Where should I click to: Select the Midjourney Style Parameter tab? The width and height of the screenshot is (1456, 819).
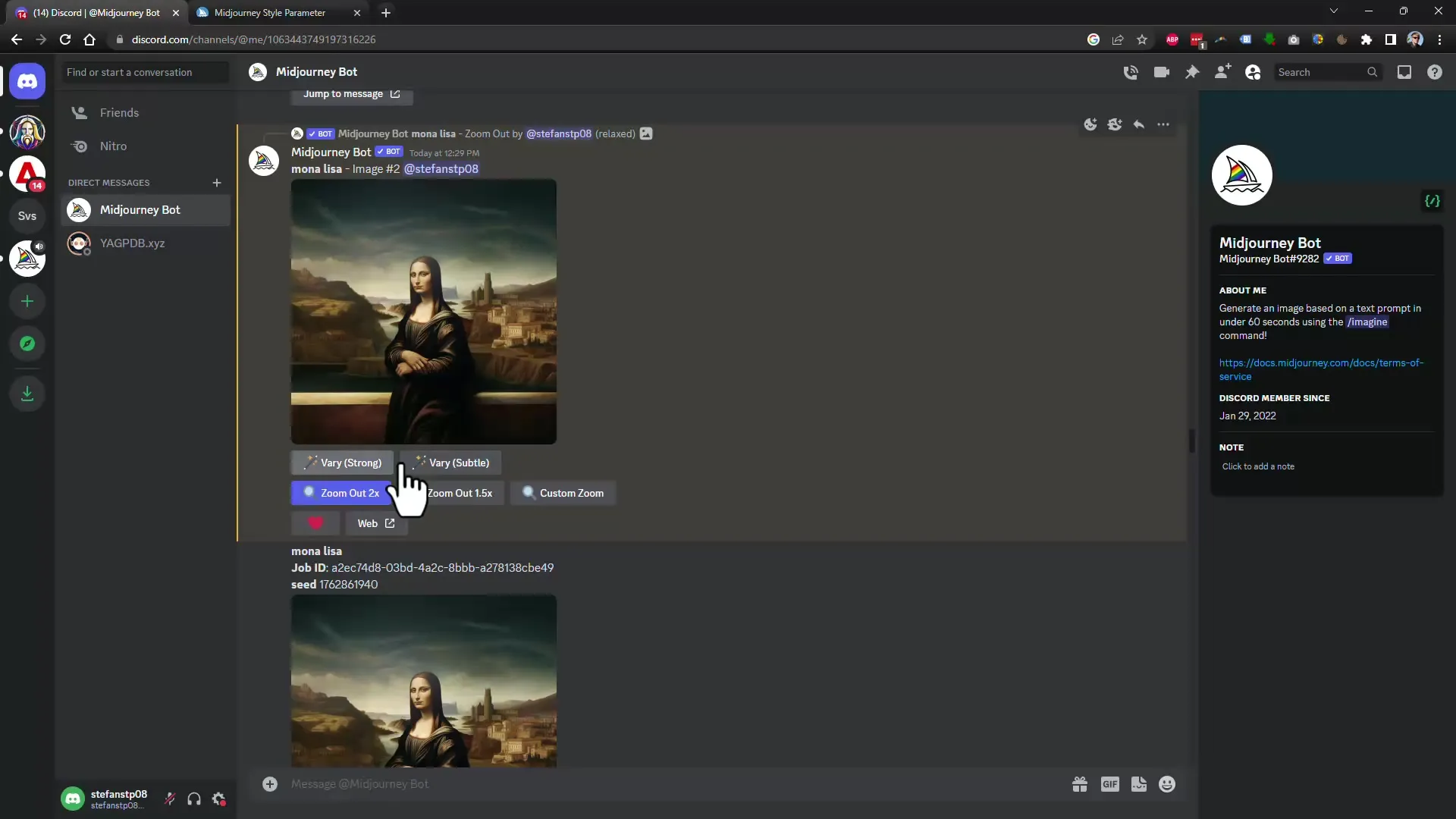pos(269,12)
